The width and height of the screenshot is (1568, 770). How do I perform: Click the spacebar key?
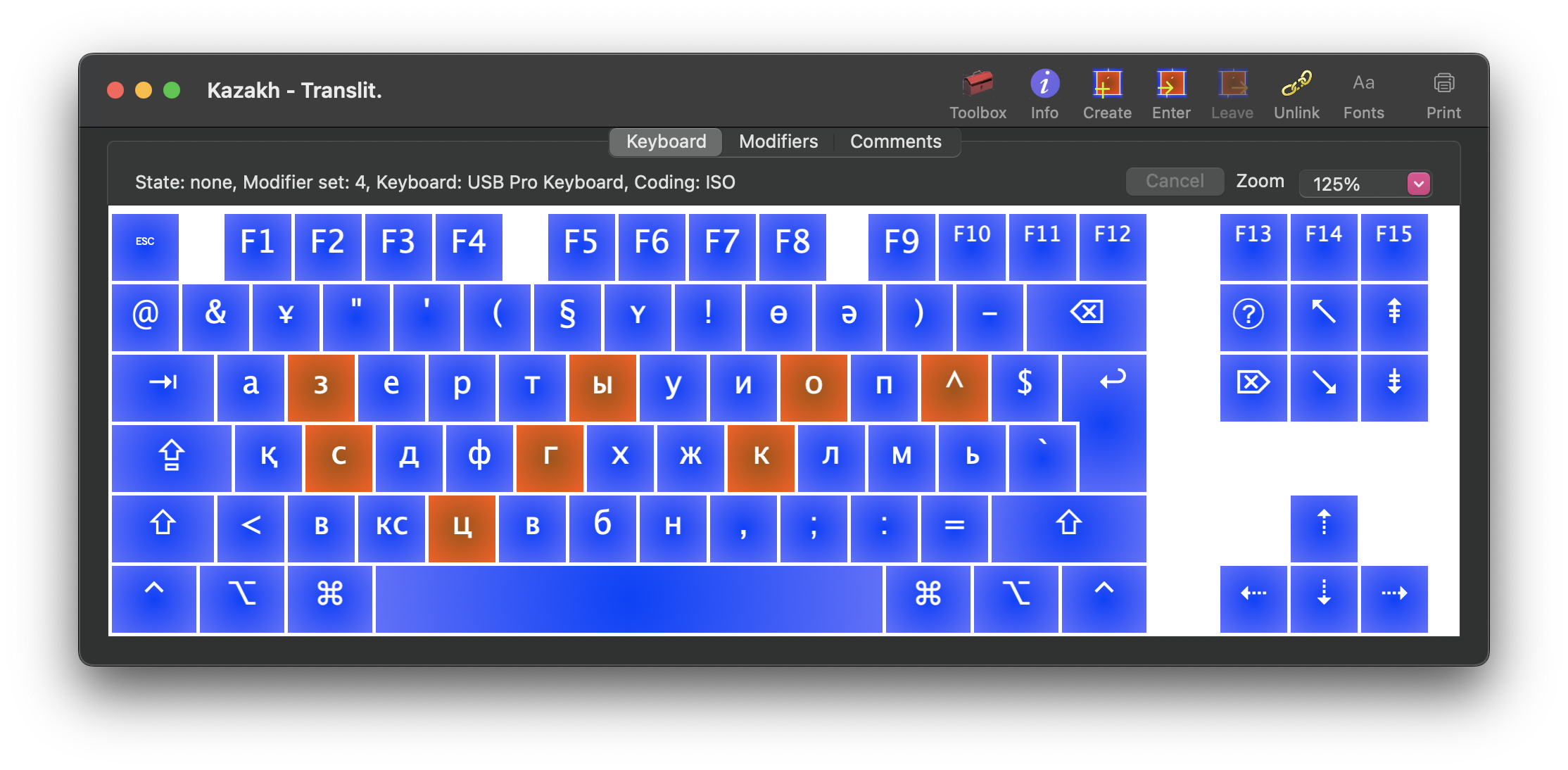point(628,598)
